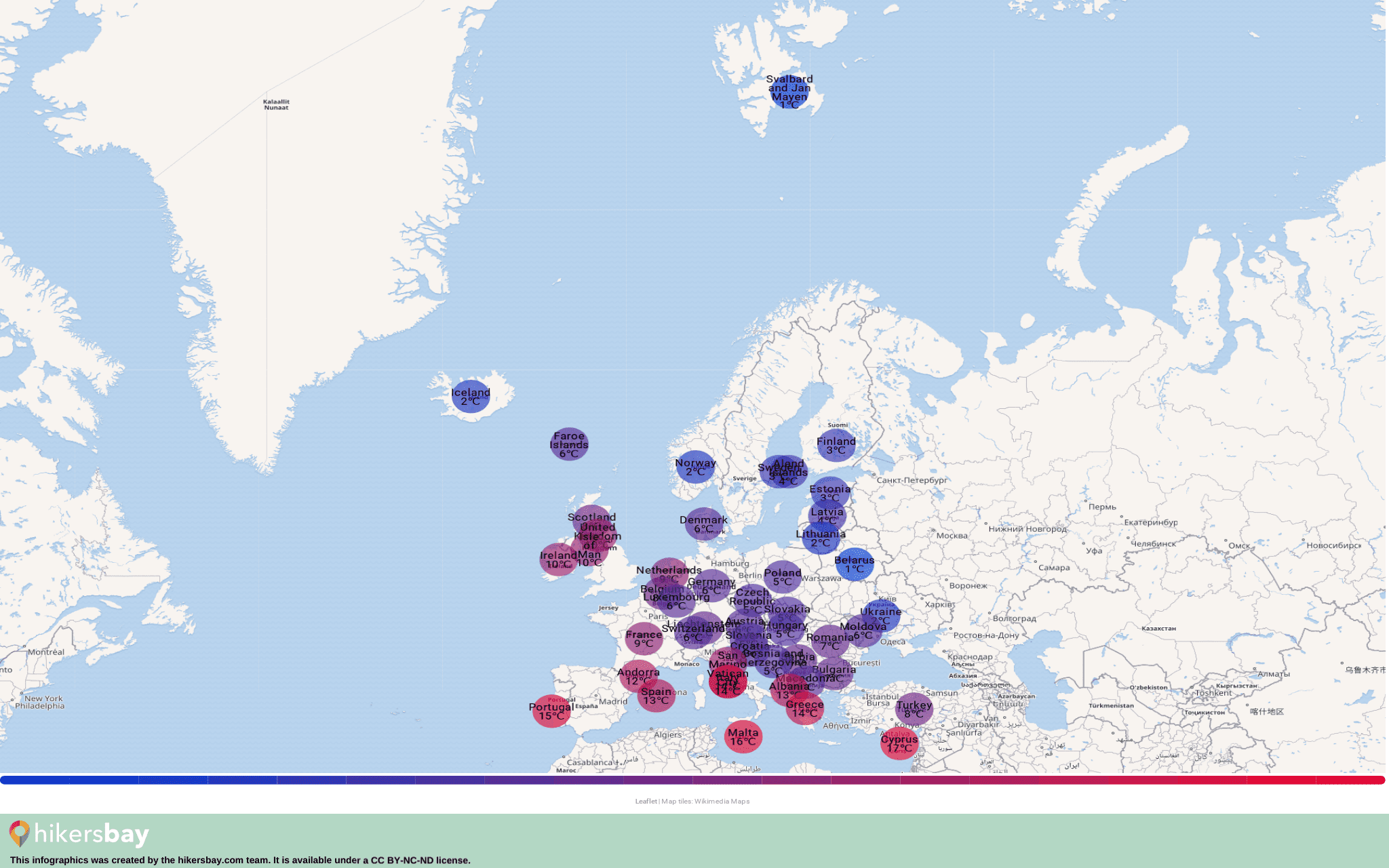This screenshot has height=868, width=1389.
Task: Click the Svalbard and Jan Mayen marker
Action: tap(789, 92)
